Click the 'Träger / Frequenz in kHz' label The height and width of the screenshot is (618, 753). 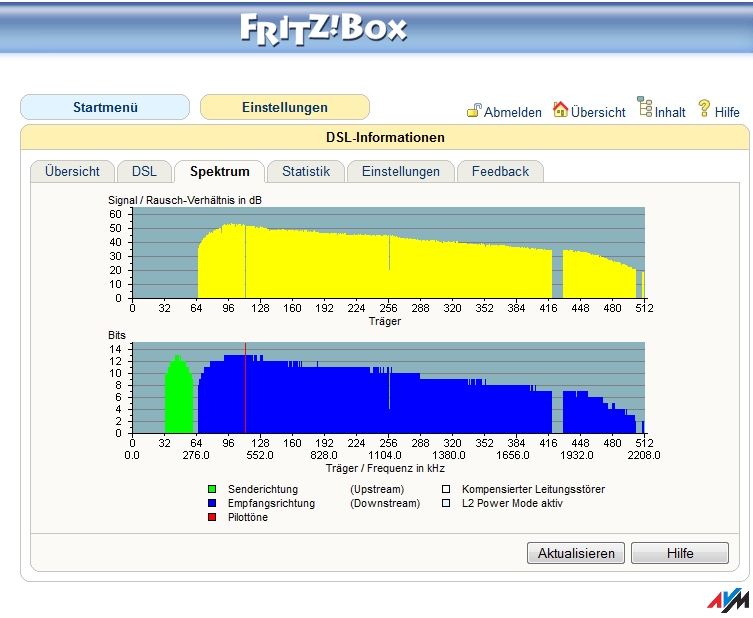point(385,468)
